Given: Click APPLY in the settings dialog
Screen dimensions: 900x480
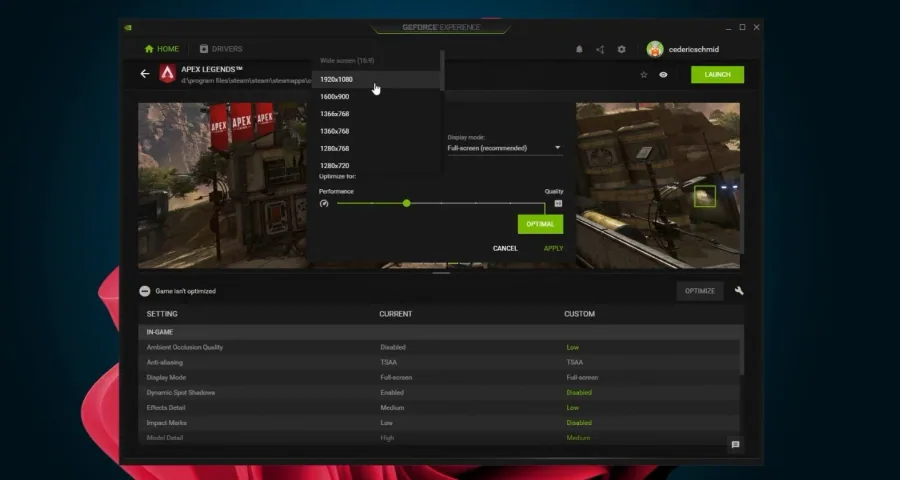Looking at the screenshot, I should pos(553,248).
